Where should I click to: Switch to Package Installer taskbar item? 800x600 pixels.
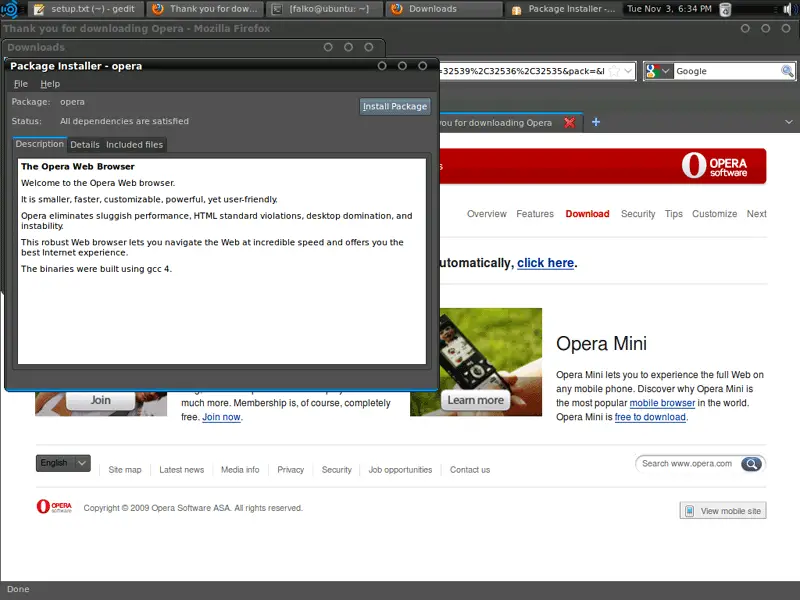[563, 9]
